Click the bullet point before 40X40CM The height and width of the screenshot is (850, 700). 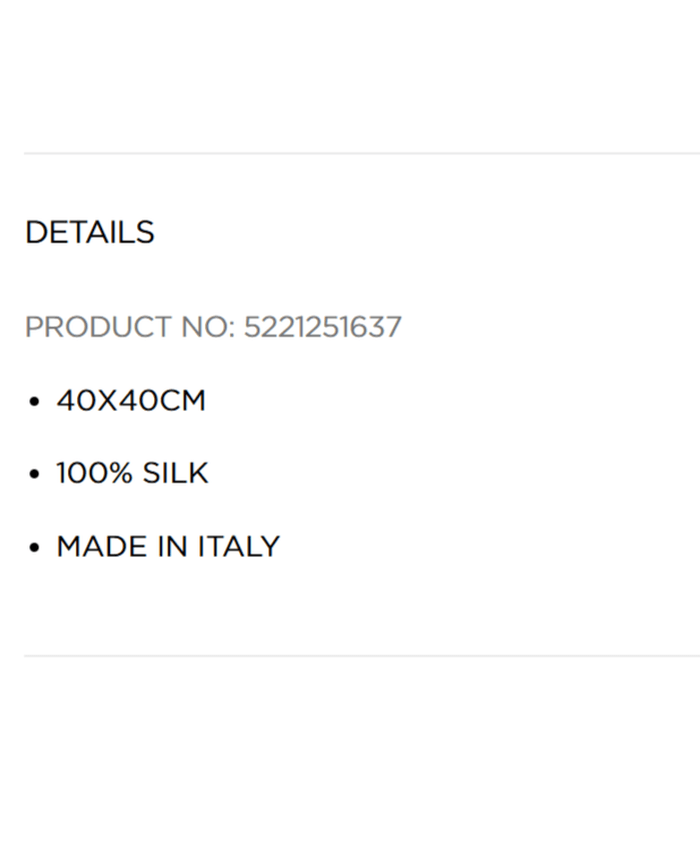[35, 402]
